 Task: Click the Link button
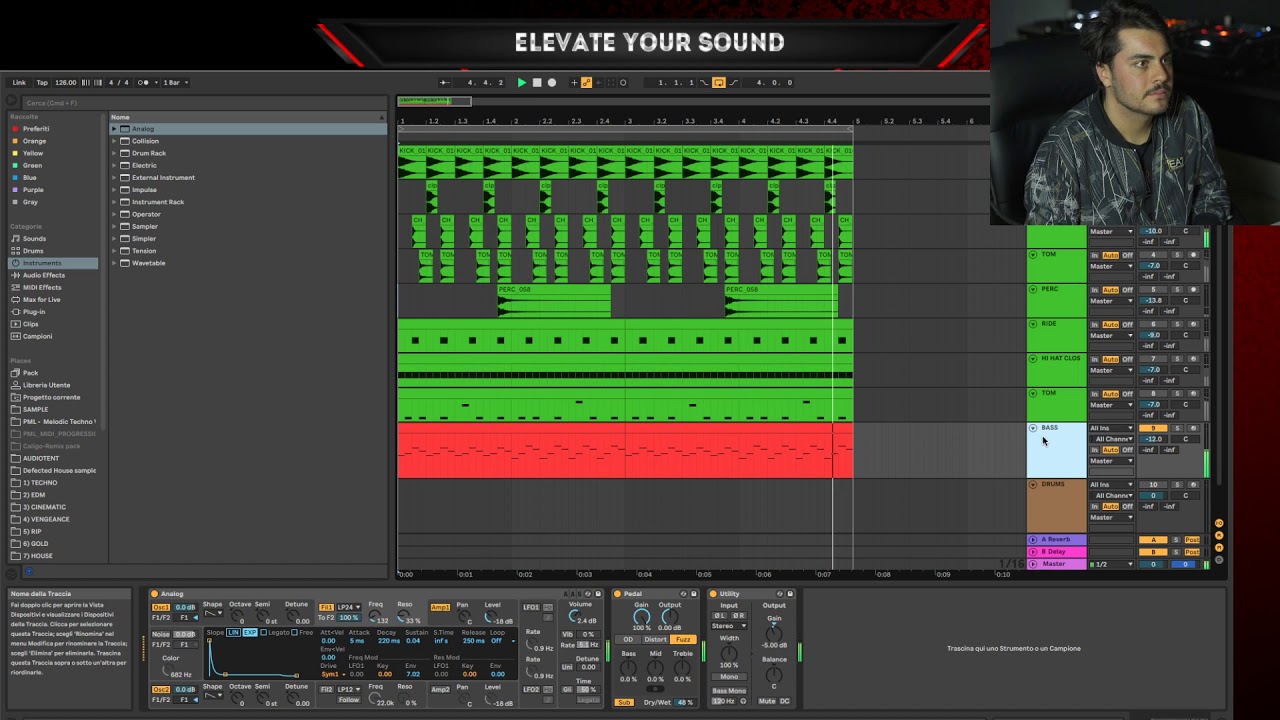19,82
